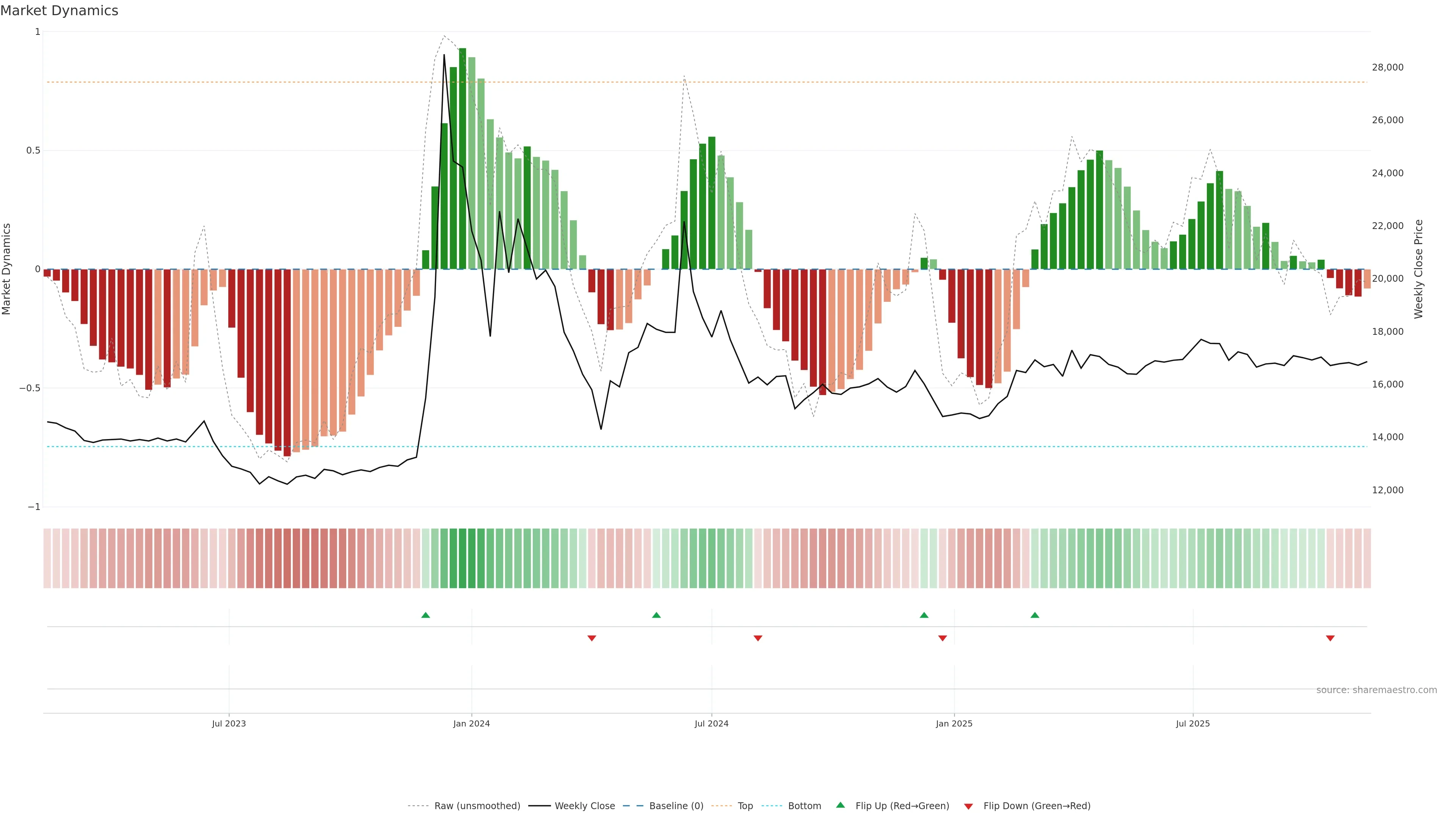Image resolution: width=1456 pixels, height=819 pixels.
Task: Click the first red Flip Down marker after Jan 2024
Action: point(592,638)
